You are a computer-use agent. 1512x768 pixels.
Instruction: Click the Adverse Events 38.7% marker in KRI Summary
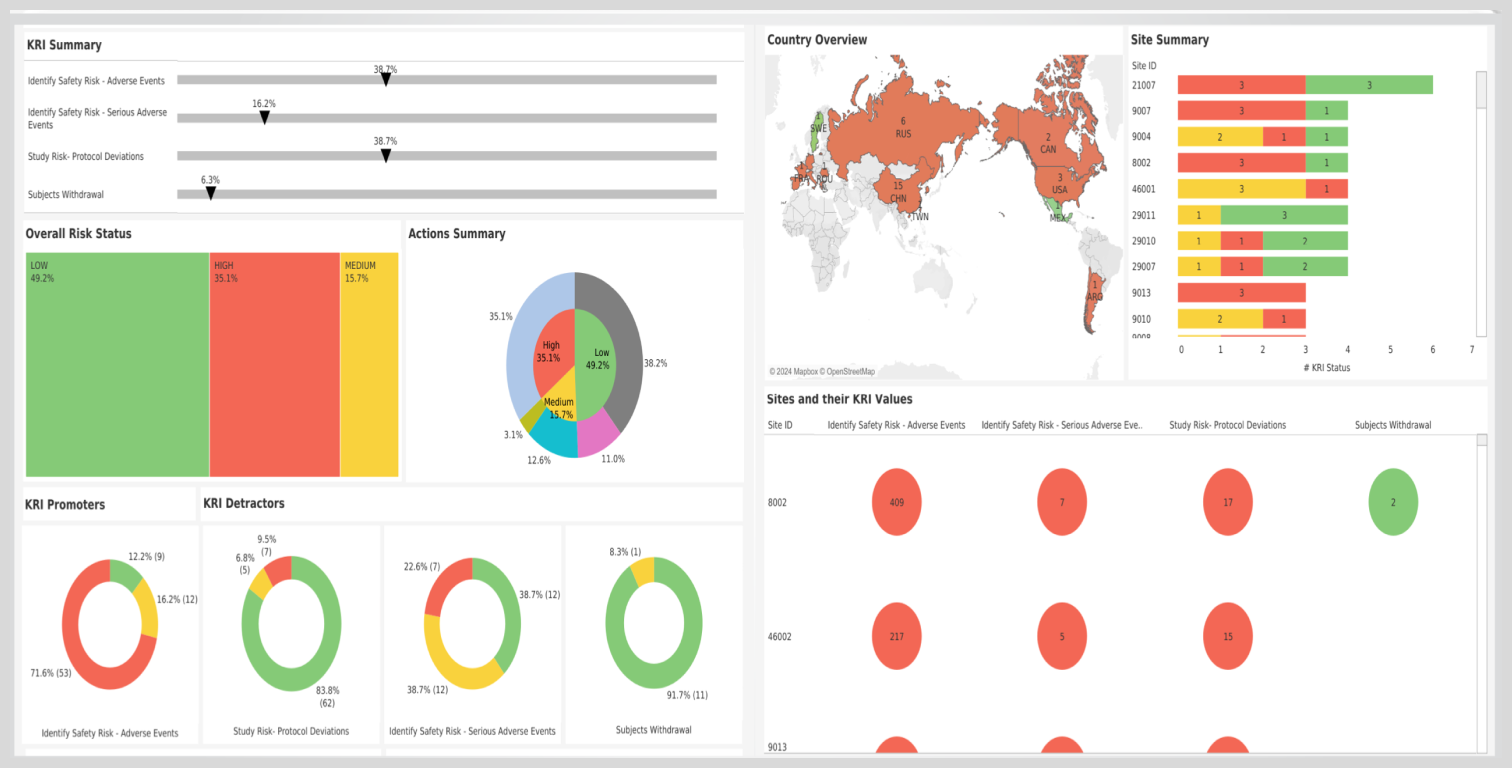point(386,79)
